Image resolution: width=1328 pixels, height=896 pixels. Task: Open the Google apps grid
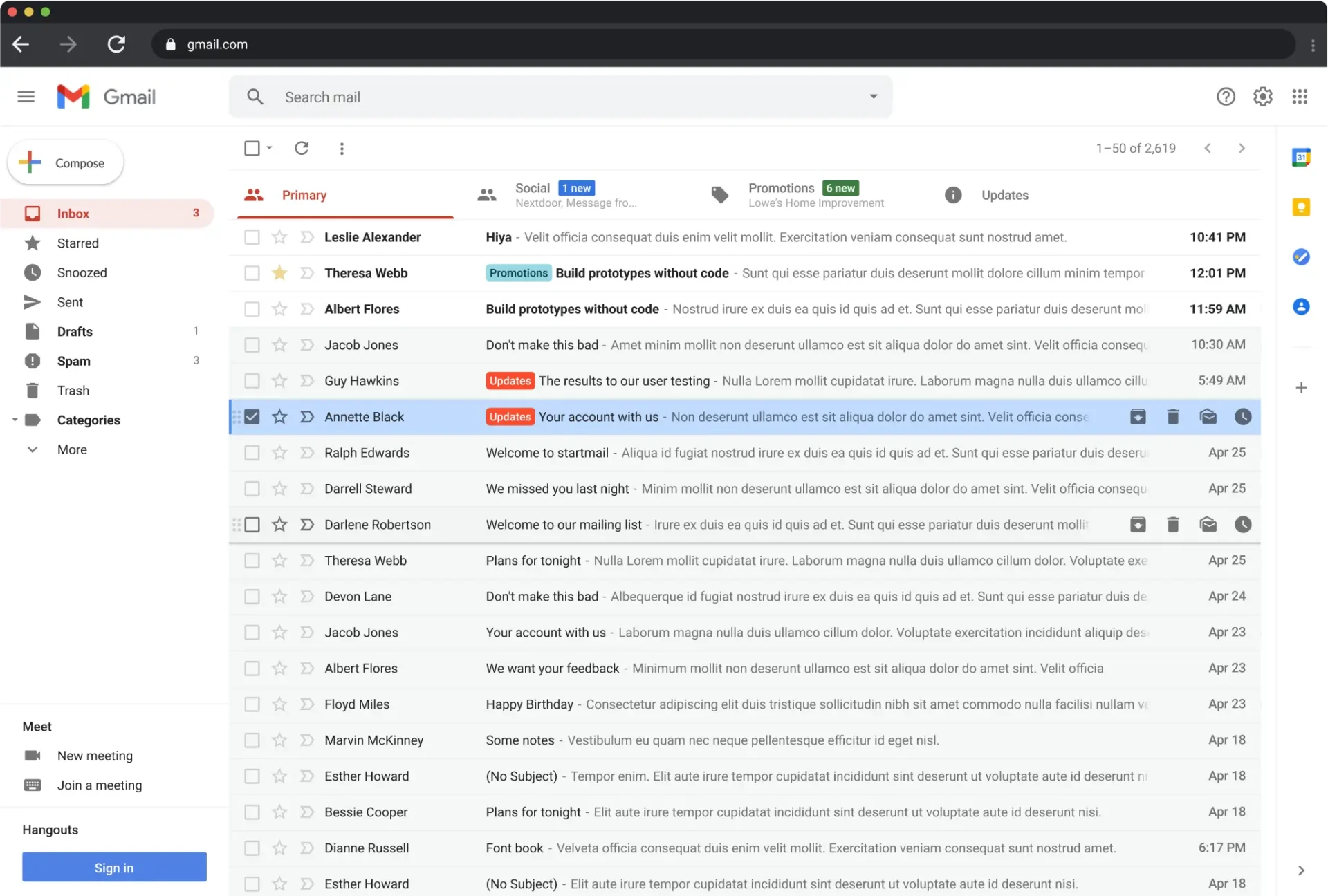tap(1301, 96)
